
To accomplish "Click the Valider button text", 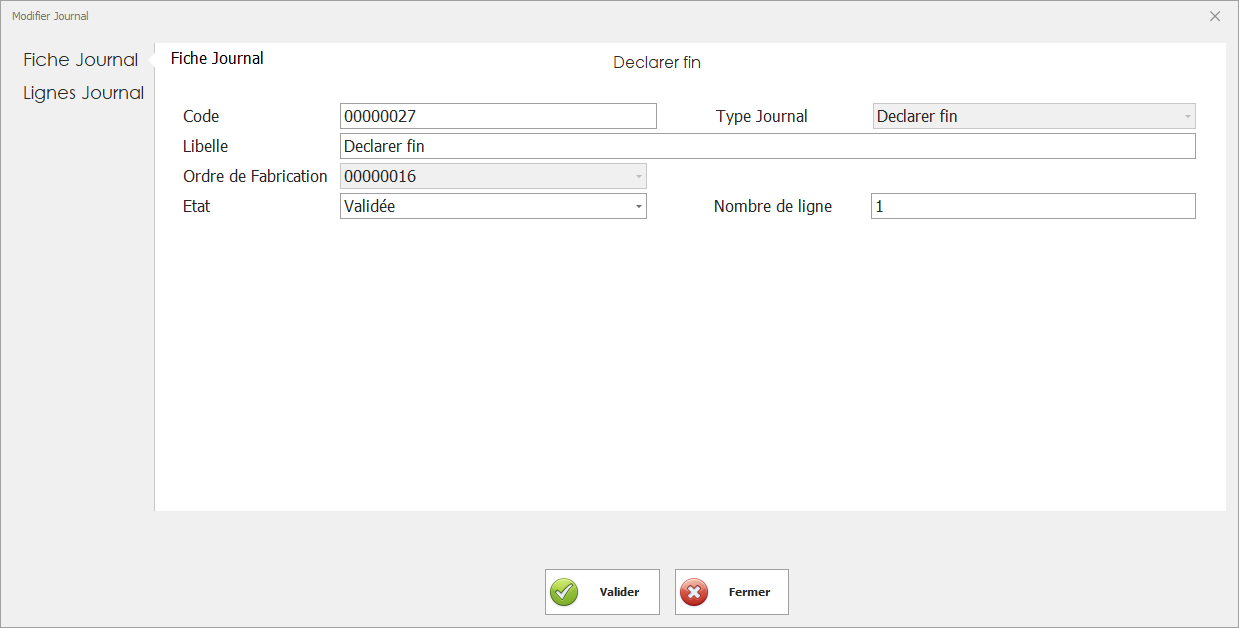I will [619, 592].
